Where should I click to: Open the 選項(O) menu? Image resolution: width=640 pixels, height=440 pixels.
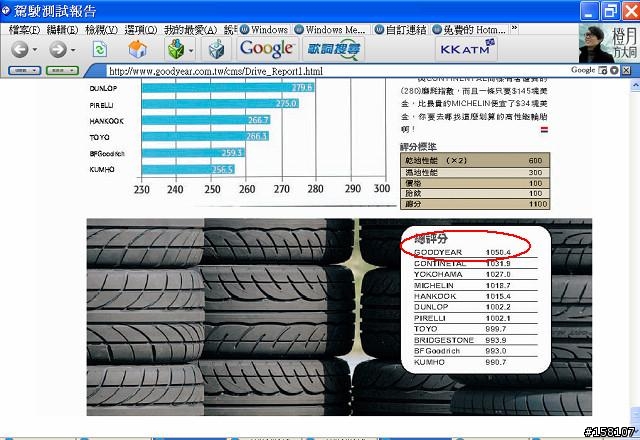141,30
